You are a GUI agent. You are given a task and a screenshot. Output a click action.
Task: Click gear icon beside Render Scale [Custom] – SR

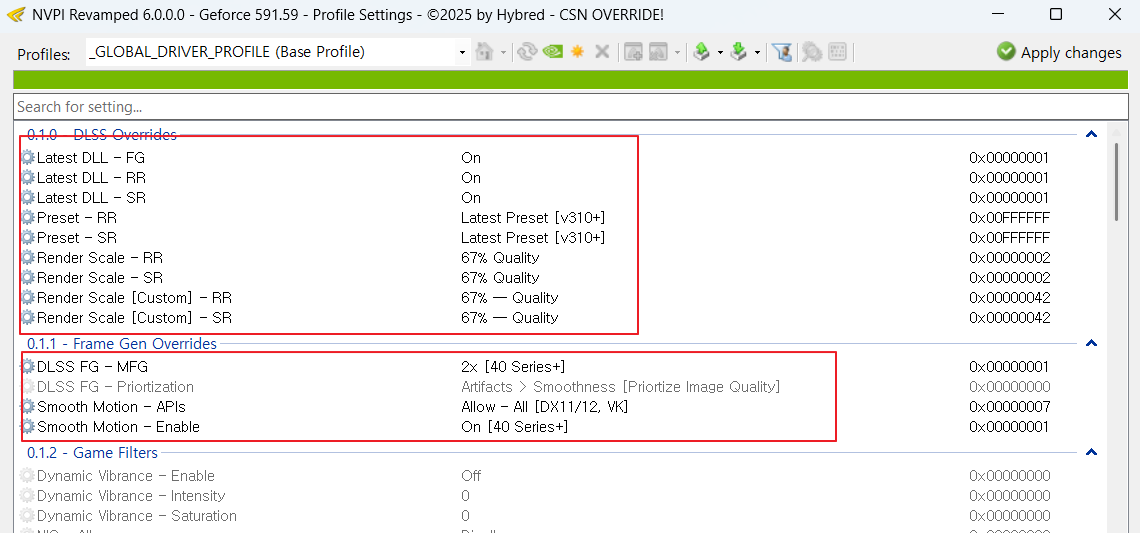[x=28, y=318]
